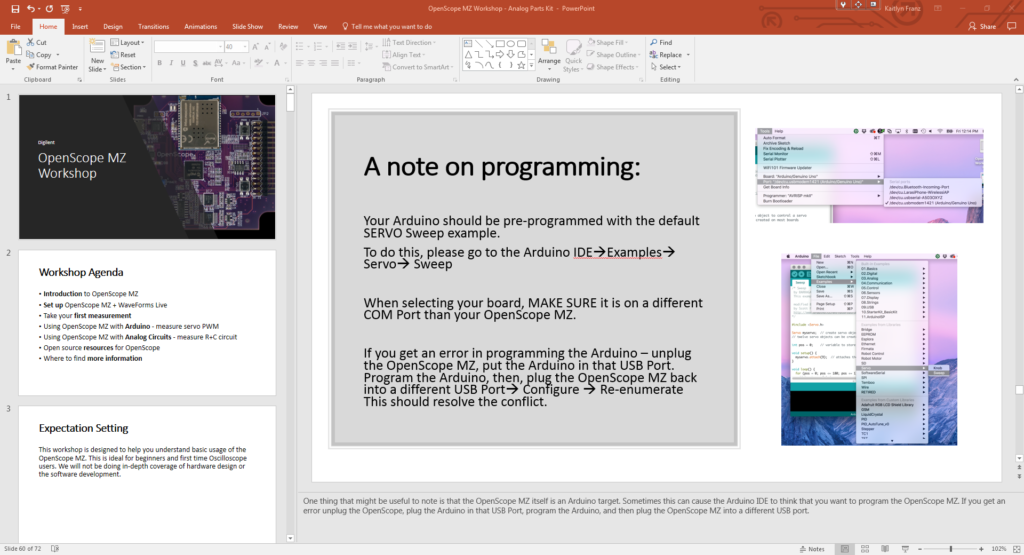Select the Workshop Agenda slide thumbnail
The image size is (1024, 555).
(147, 323)
